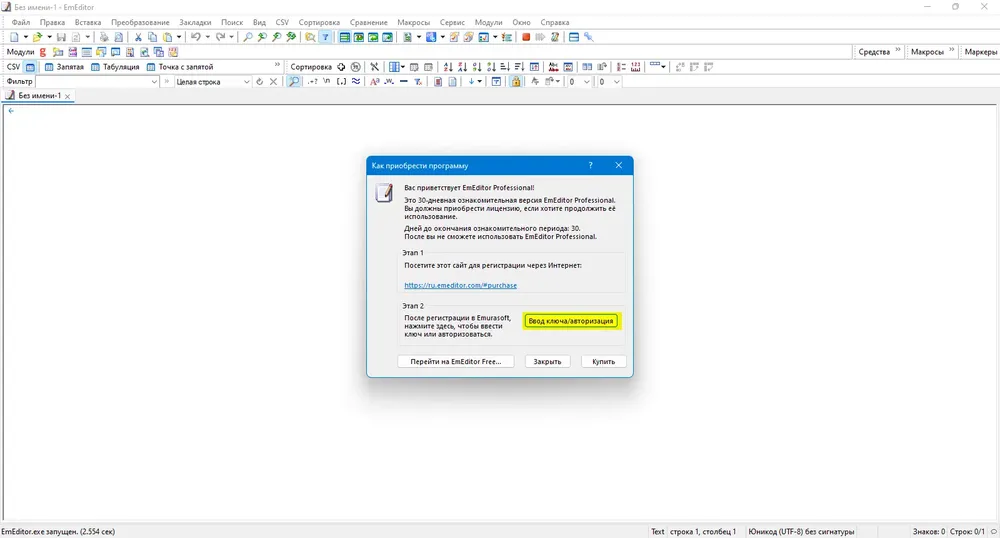Open the Справка menu
The height and width of the screenshot is (538, 1000).
click(555, 22)
